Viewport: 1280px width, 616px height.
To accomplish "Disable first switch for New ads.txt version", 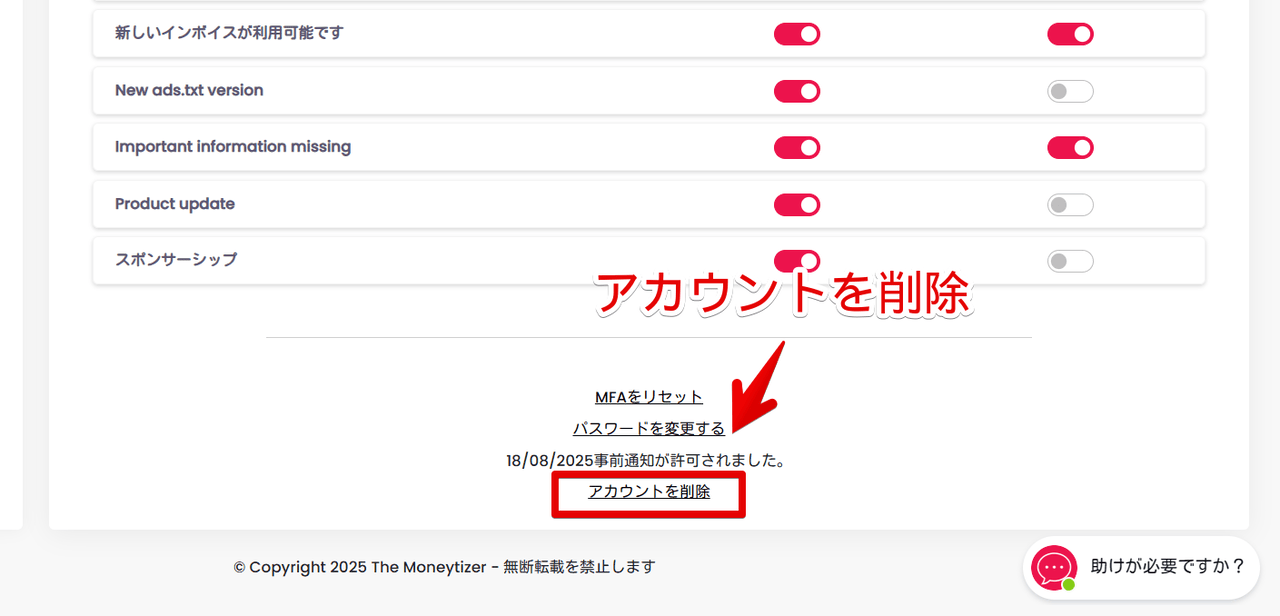I will [x=797, y=91].
